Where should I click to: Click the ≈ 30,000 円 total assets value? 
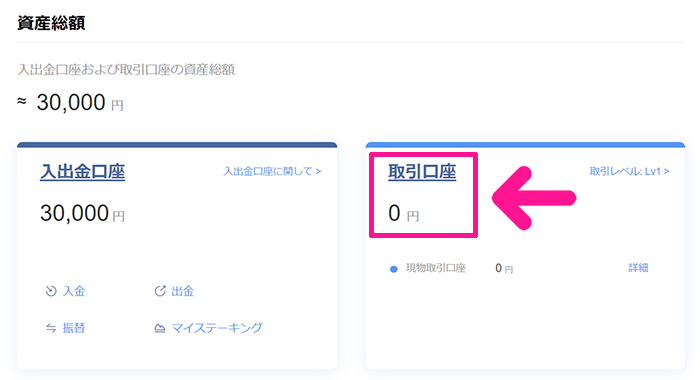click(x=71, y=103)
